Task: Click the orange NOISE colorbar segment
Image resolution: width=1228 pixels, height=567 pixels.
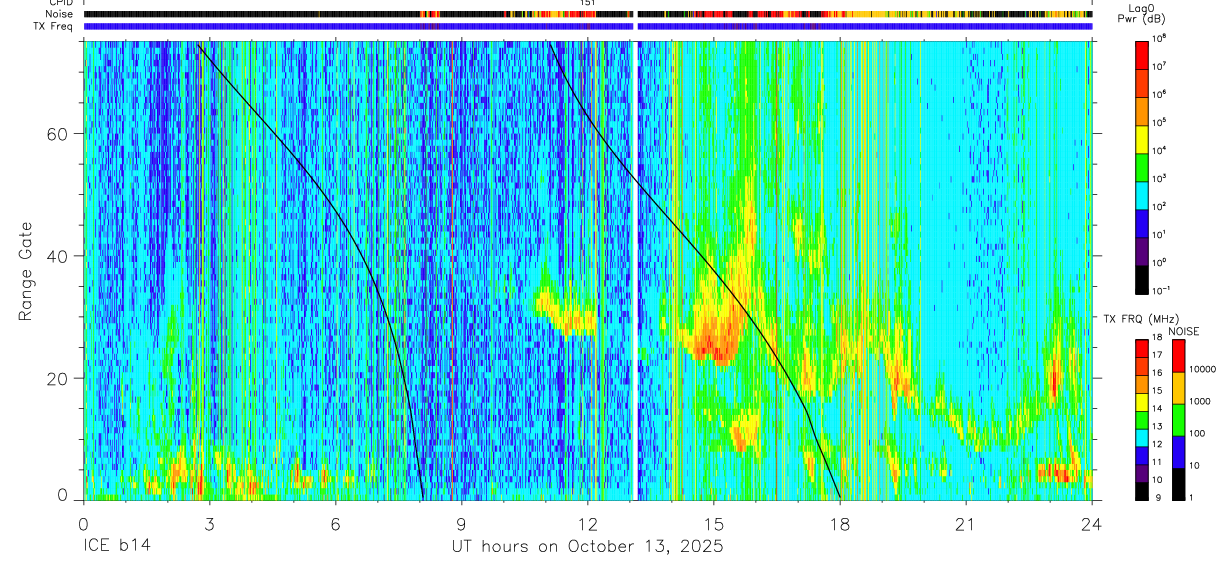Action: [1178, 388]
